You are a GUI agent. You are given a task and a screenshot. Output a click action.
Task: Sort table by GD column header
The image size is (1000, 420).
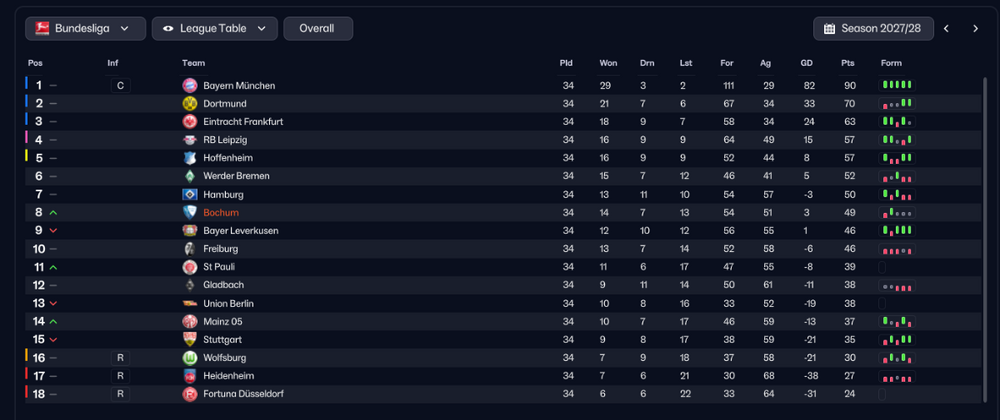807,63
